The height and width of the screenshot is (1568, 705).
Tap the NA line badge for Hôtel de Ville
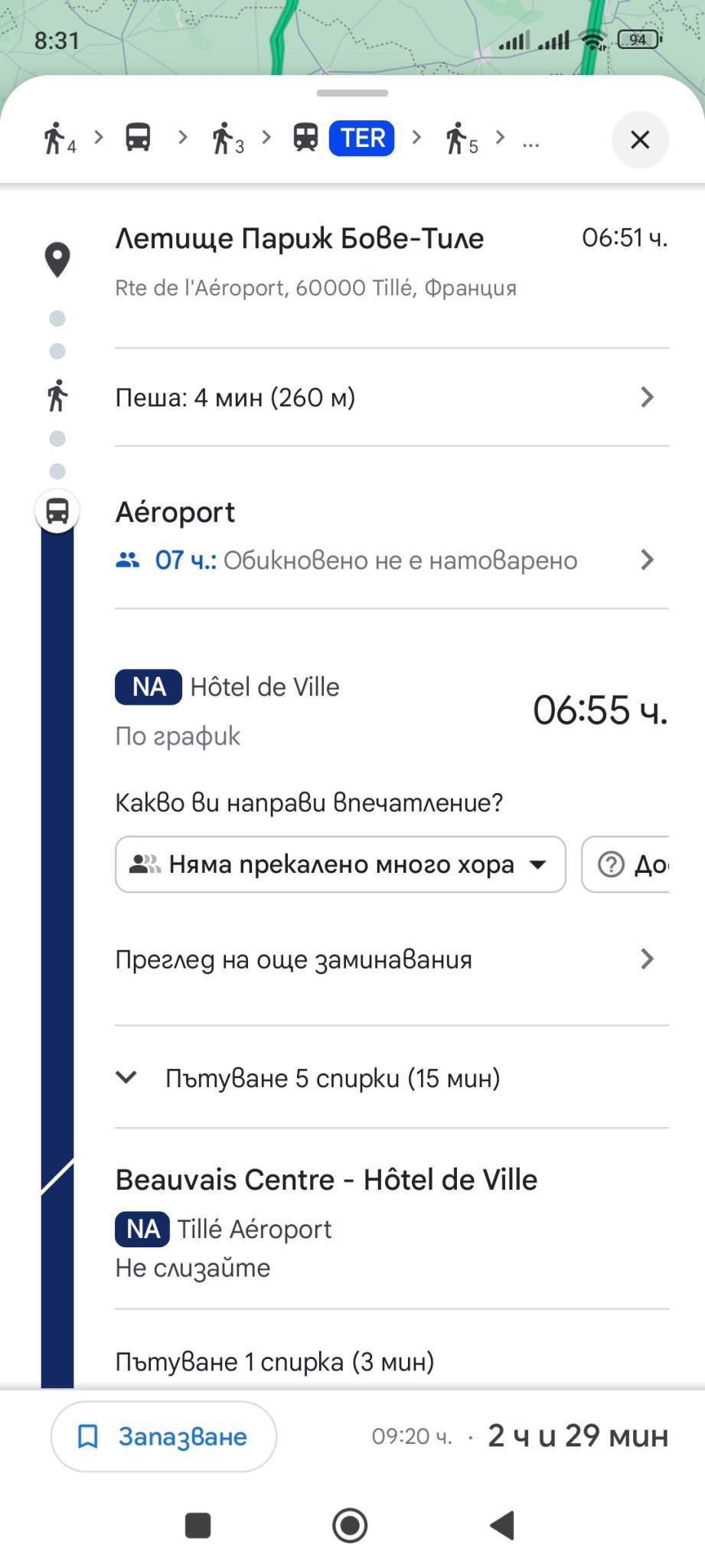click(149, 687)
